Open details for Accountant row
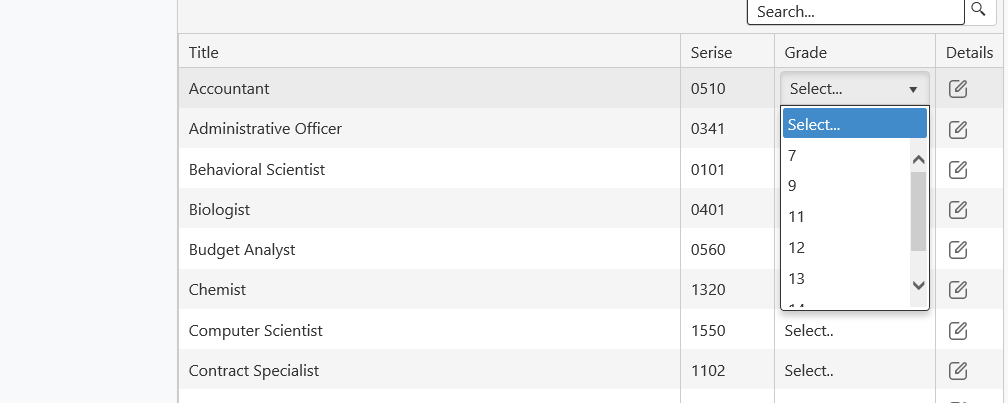This screenshot has width=1008, height=403. click(x=957, y=89)
